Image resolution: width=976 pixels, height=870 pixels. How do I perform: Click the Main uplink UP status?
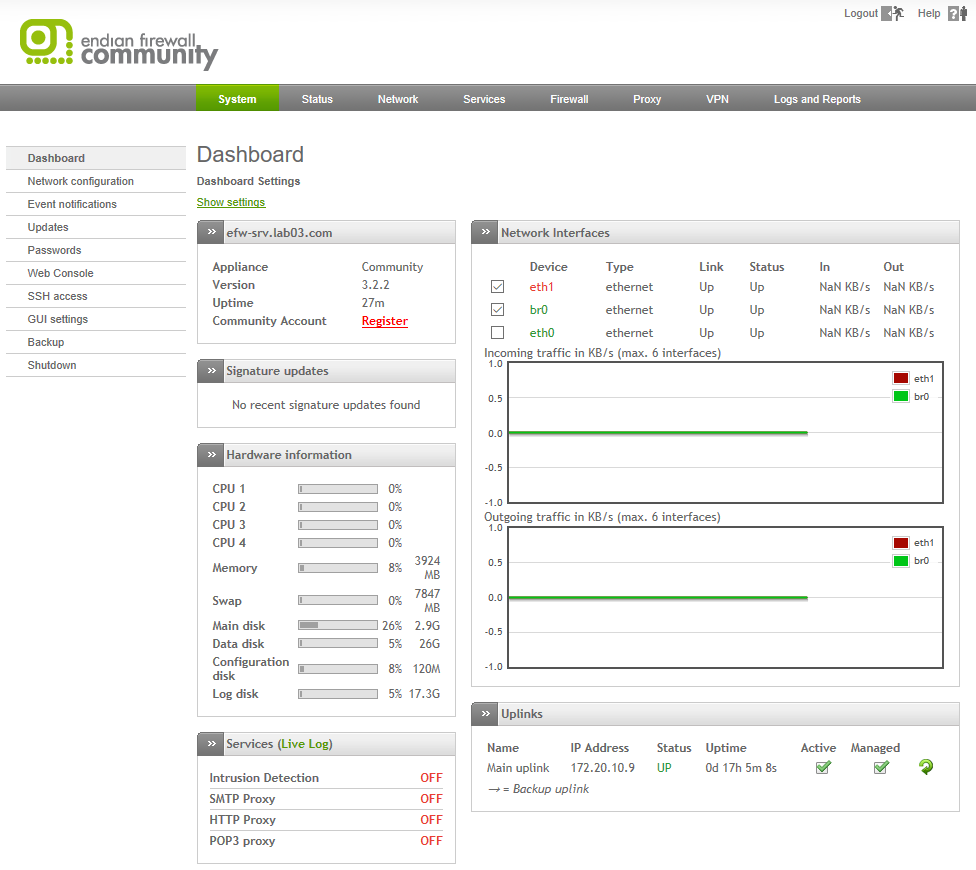pyautogui.click(x=664, y=768)
